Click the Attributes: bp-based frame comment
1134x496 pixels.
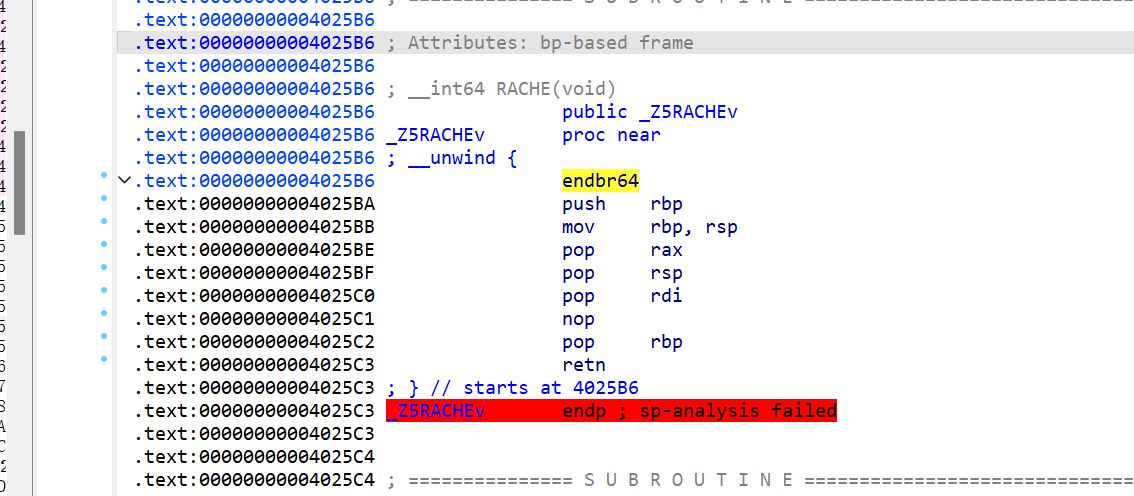[550, 43]
